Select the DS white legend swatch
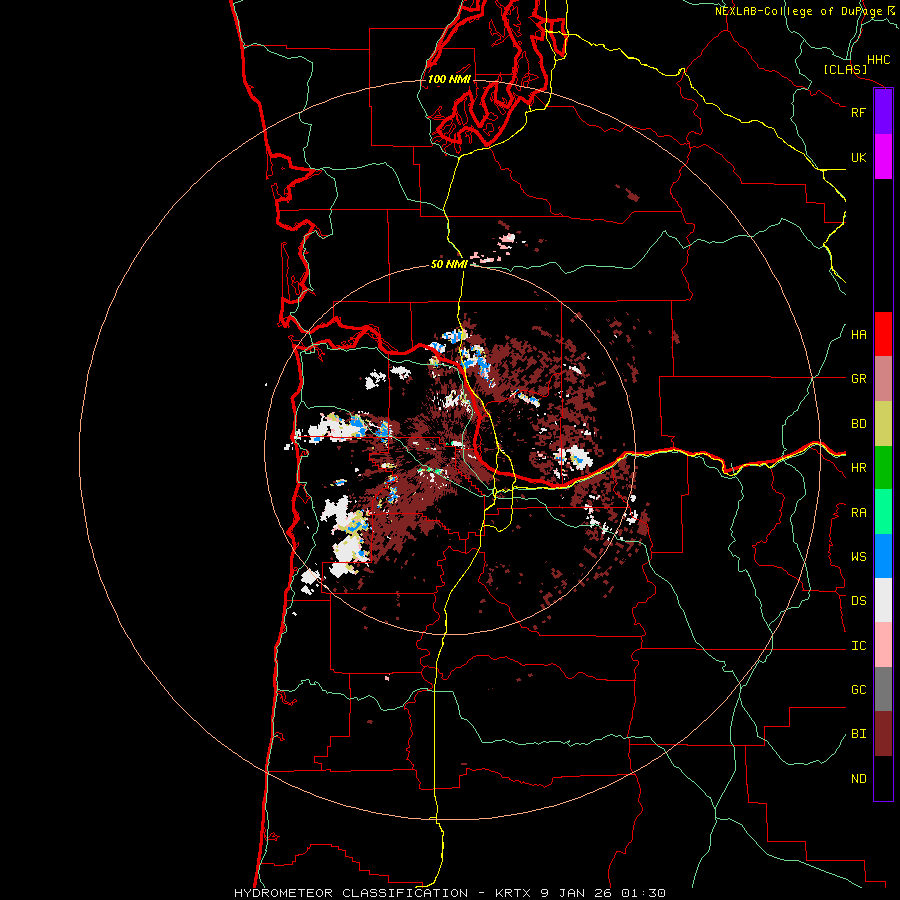 tap(883, 600)
